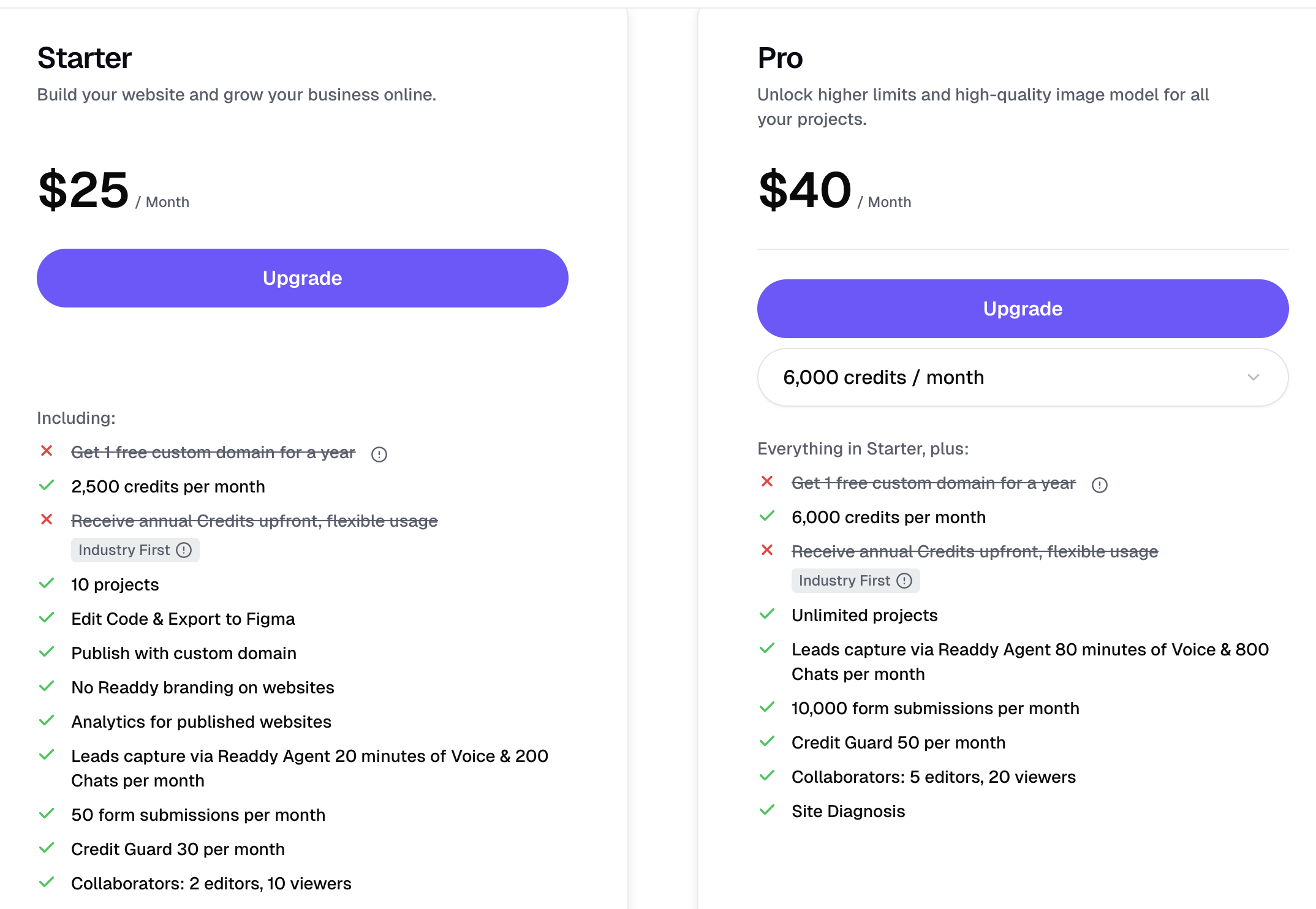
Task: Click the chevron arrow in credits selector
Action: 1254,377
